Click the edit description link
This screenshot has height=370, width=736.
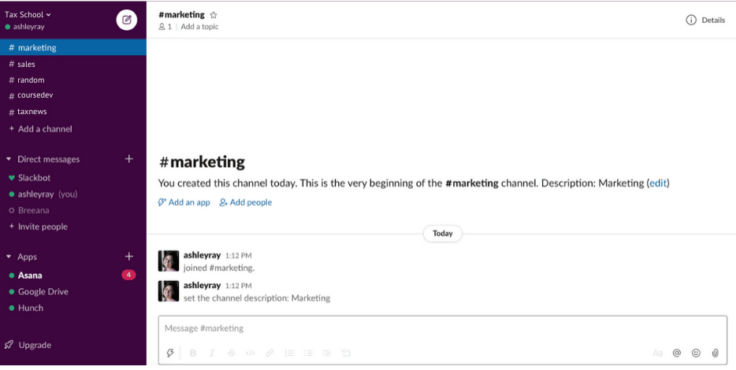pyautogui.click(x=658, y=183)
